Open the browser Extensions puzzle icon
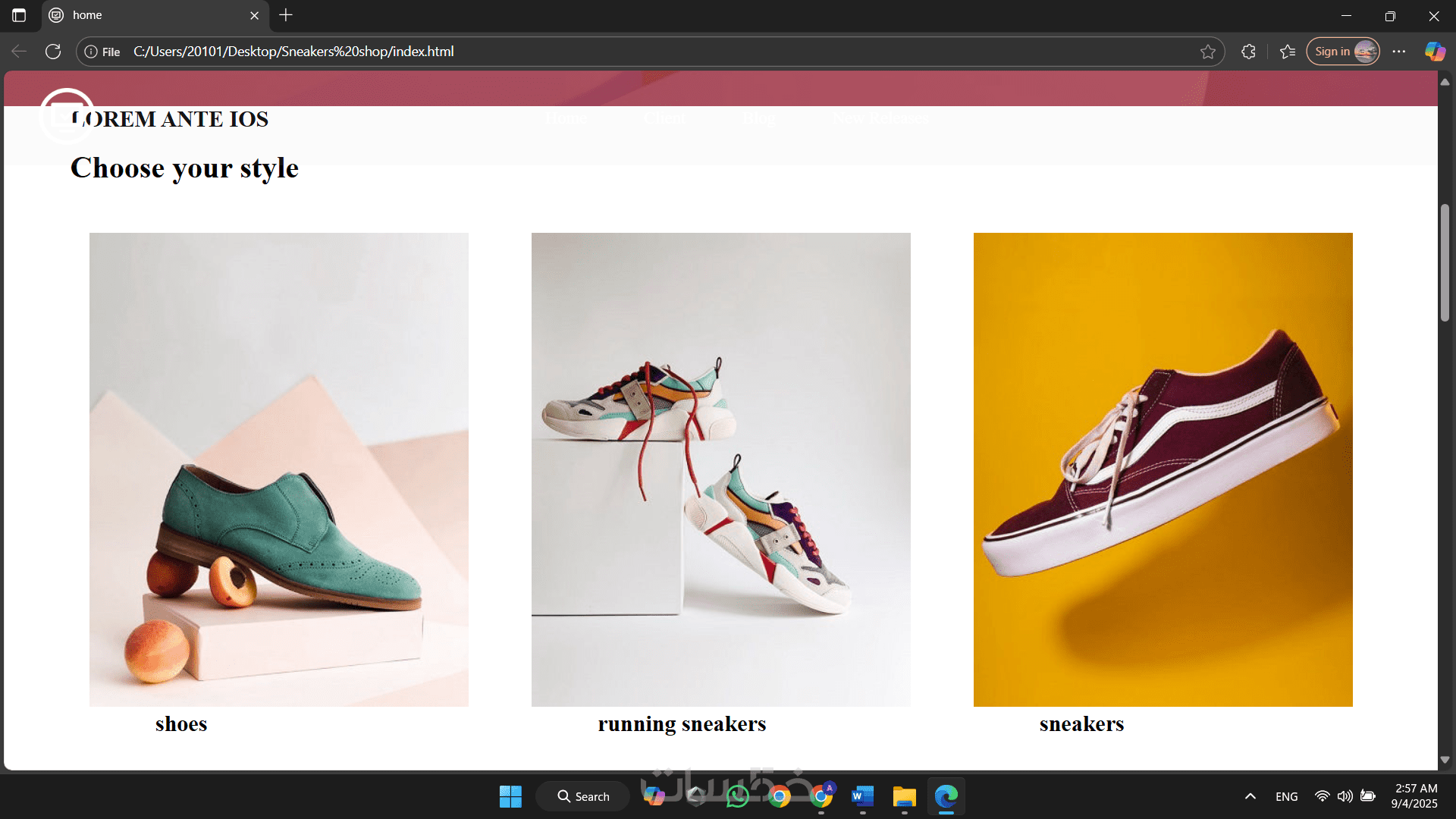Viewport: 1456px width, 819px height. [1248, 52]
